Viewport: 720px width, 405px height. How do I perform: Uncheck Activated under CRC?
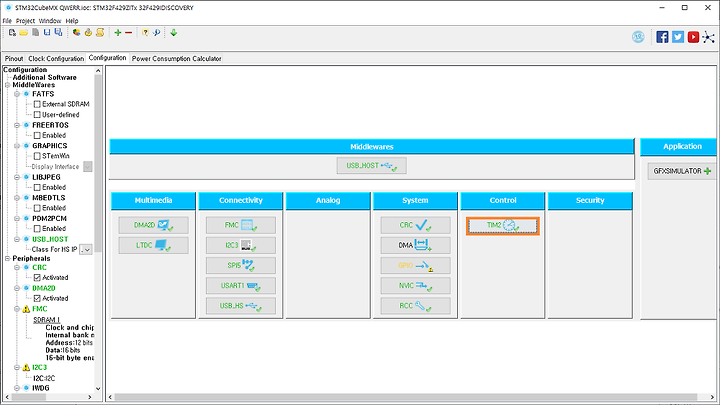(37, 278)
